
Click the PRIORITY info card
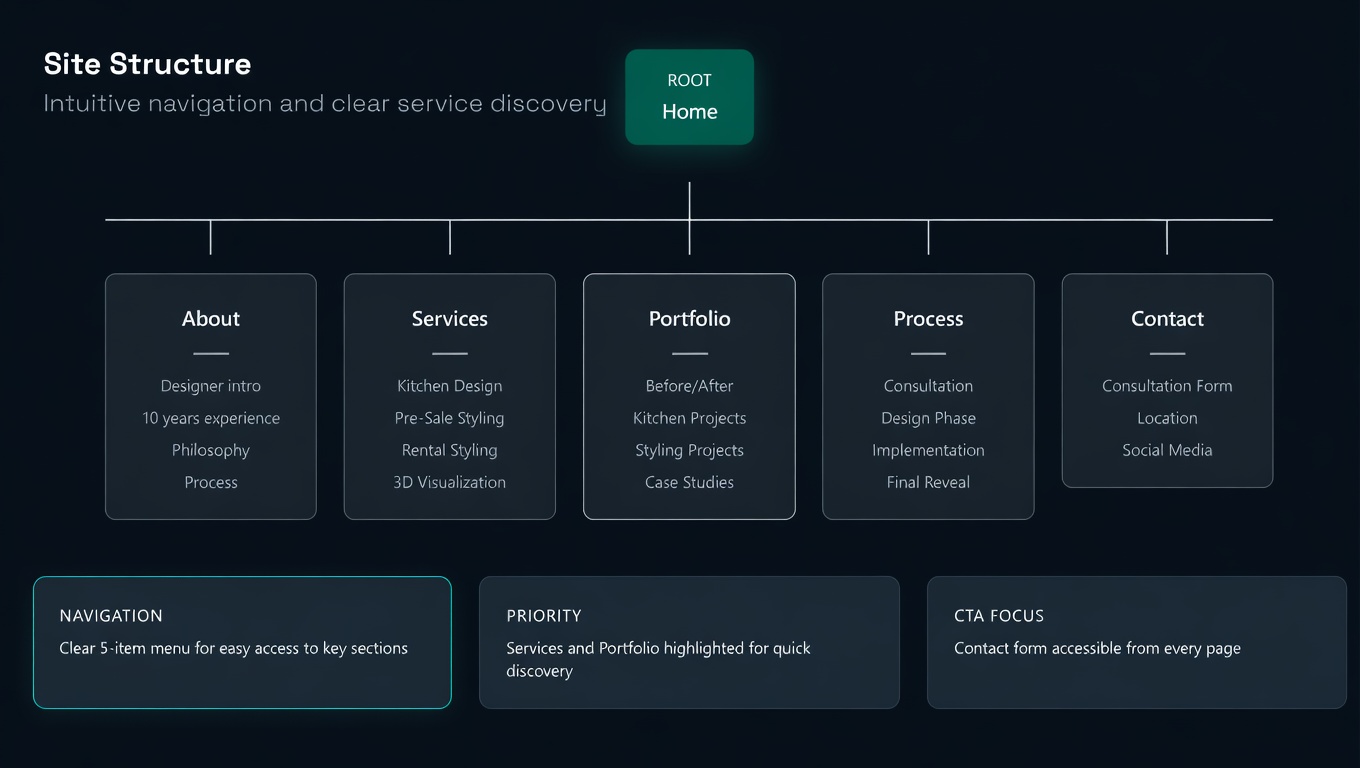point(689,642)
